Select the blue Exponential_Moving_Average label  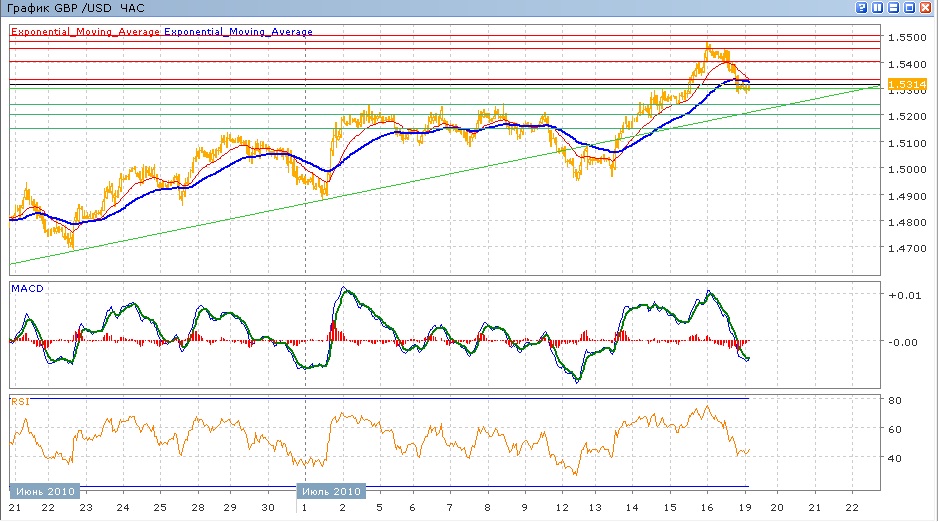[239, 32]
